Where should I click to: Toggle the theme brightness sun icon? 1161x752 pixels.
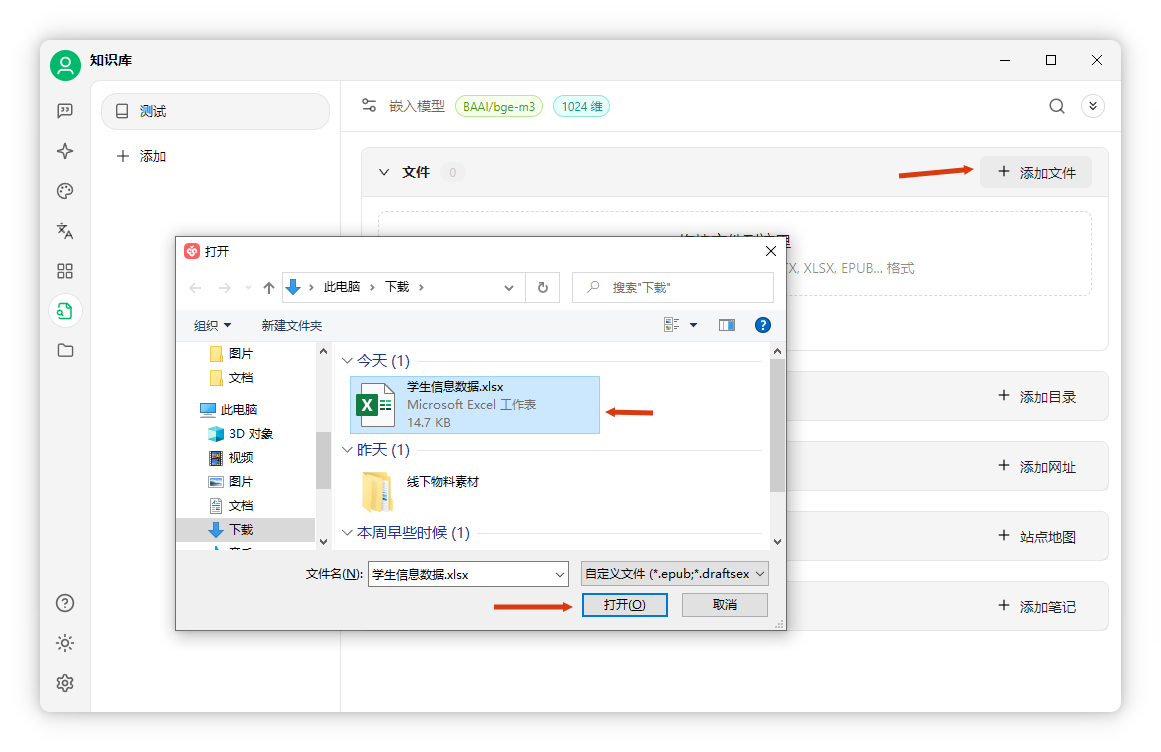pos(65,643)
